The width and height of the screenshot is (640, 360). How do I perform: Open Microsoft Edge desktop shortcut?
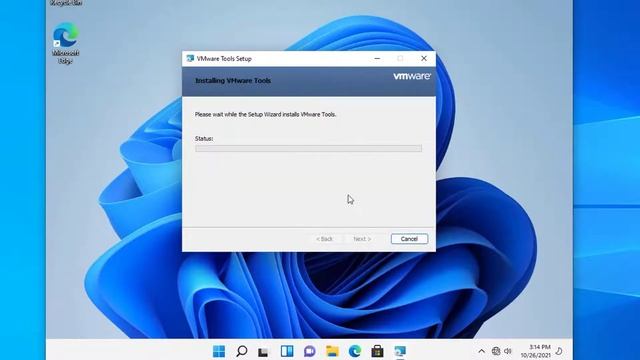coord(65,43)
